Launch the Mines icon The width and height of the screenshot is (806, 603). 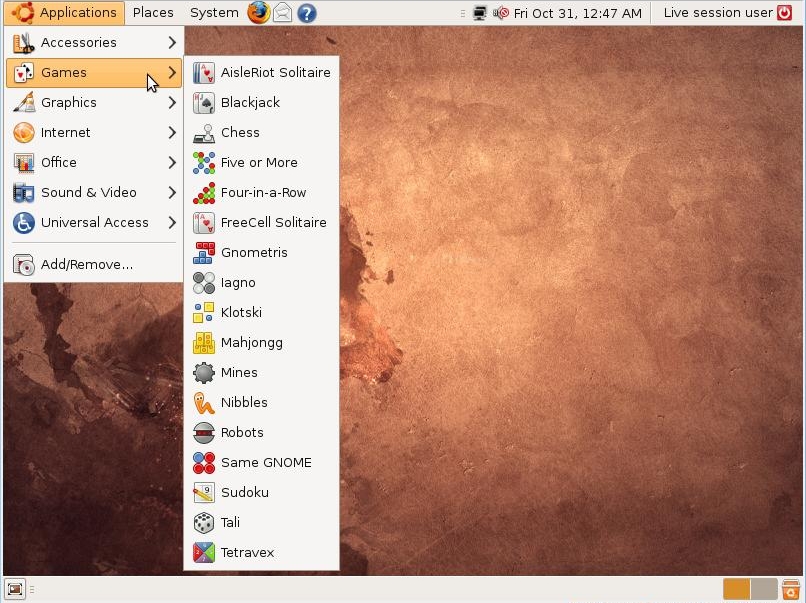coord(204,373)
